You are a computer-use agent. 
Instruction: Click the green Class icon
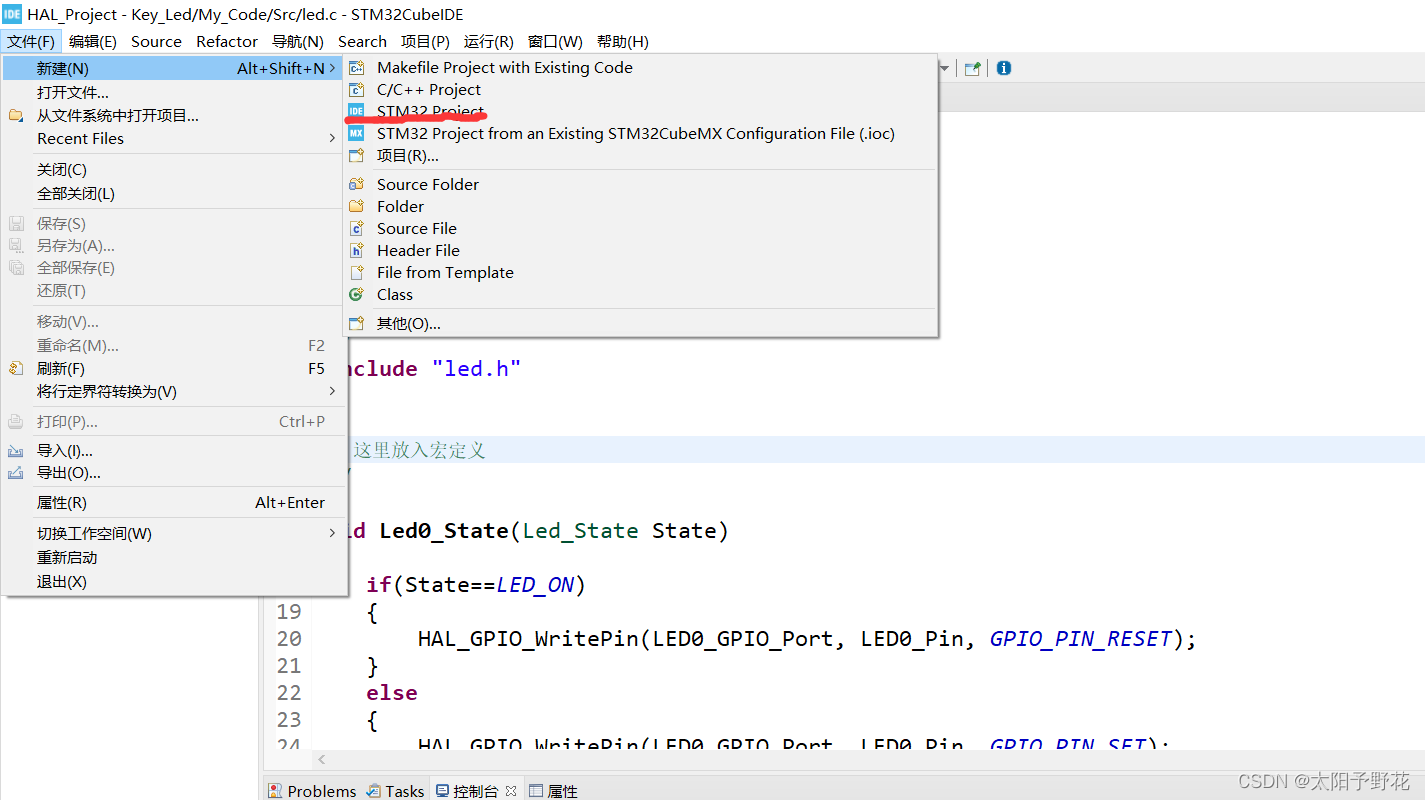(356, 294)
